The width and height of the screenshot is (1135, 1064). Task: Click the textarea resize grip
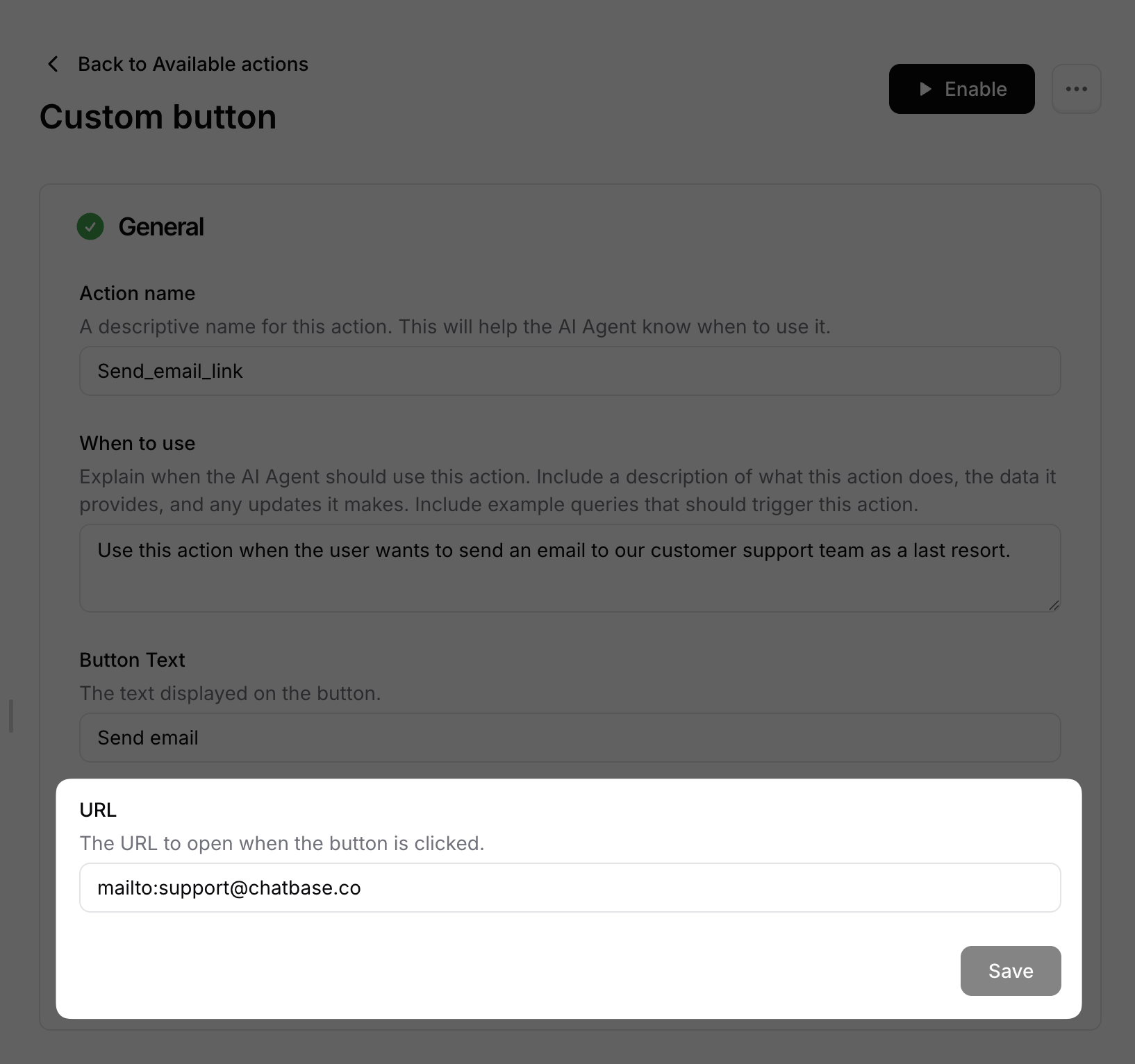tap(1053, 604)
